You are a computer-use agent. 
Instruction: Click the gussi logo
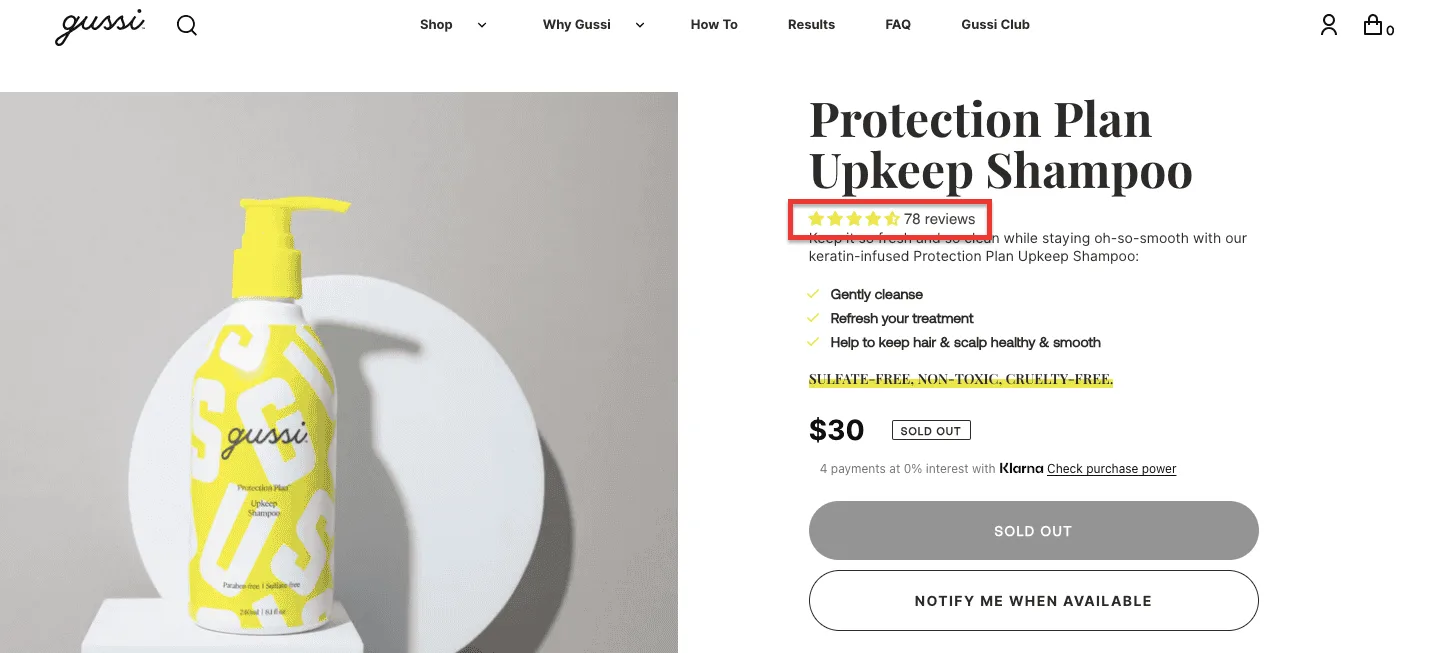(x=99, y=26)
